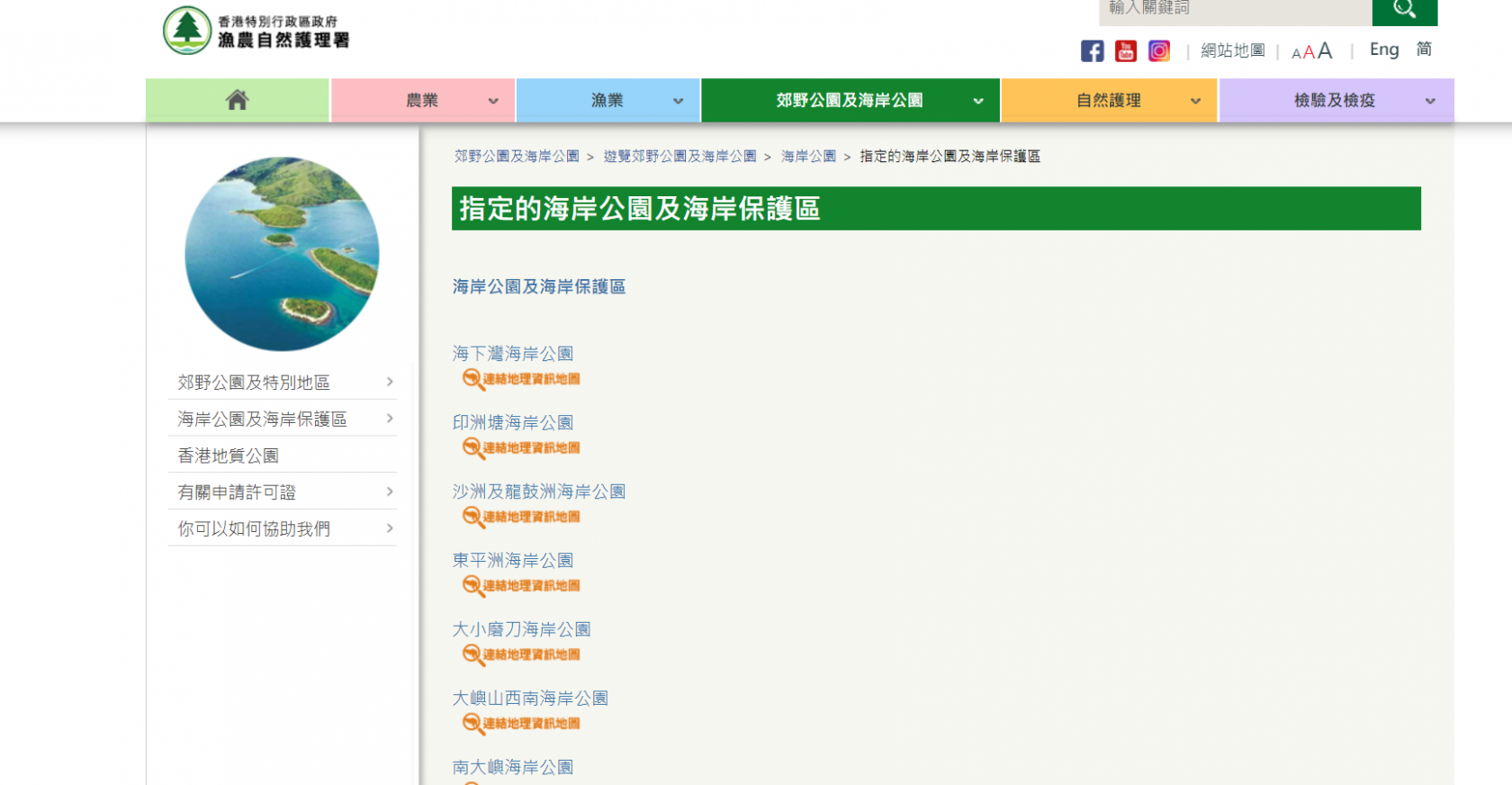Expand 郊野公園及海岸公園 menu dropdown arrow

point(978,101)
